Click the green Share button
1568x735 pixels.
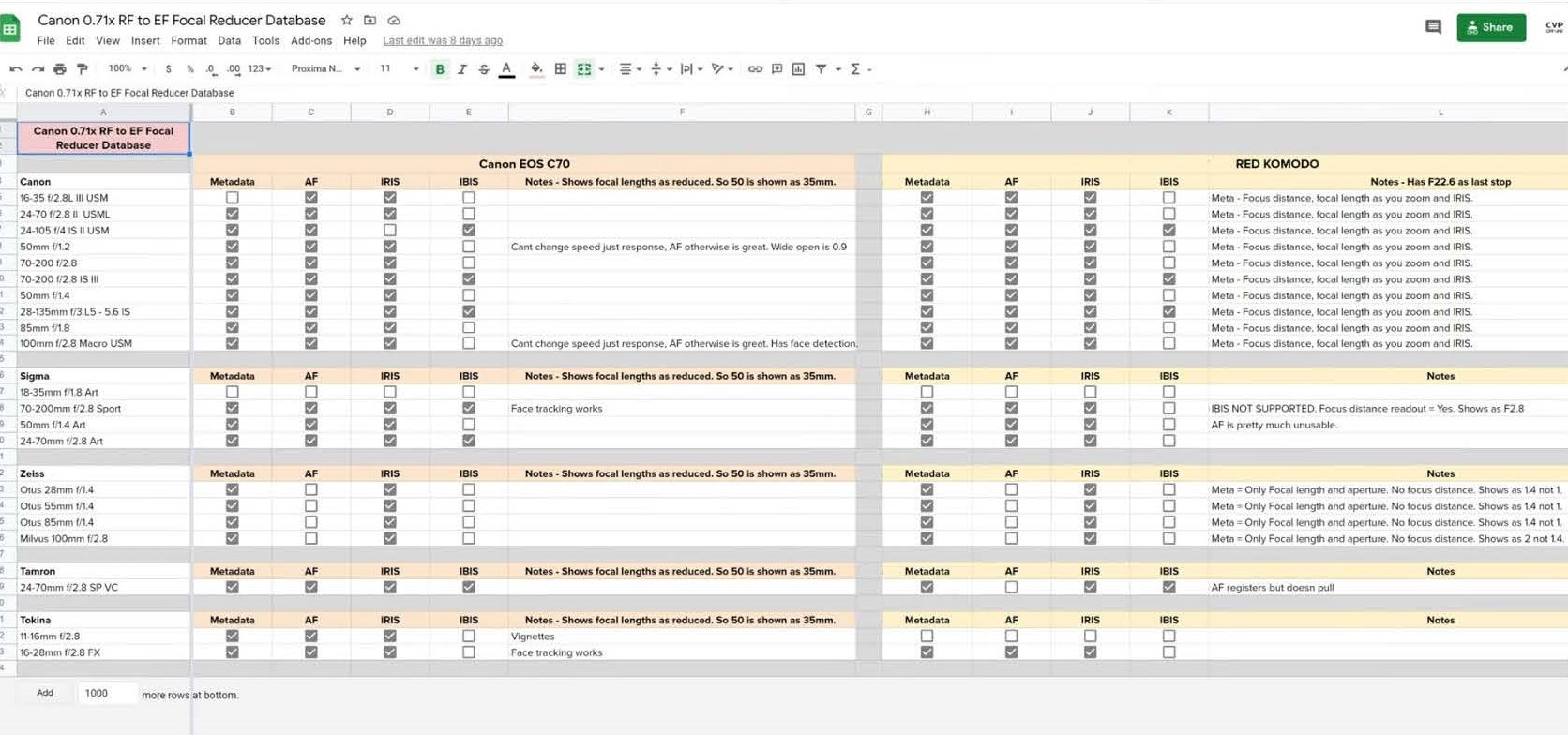tap(1490, 27)
